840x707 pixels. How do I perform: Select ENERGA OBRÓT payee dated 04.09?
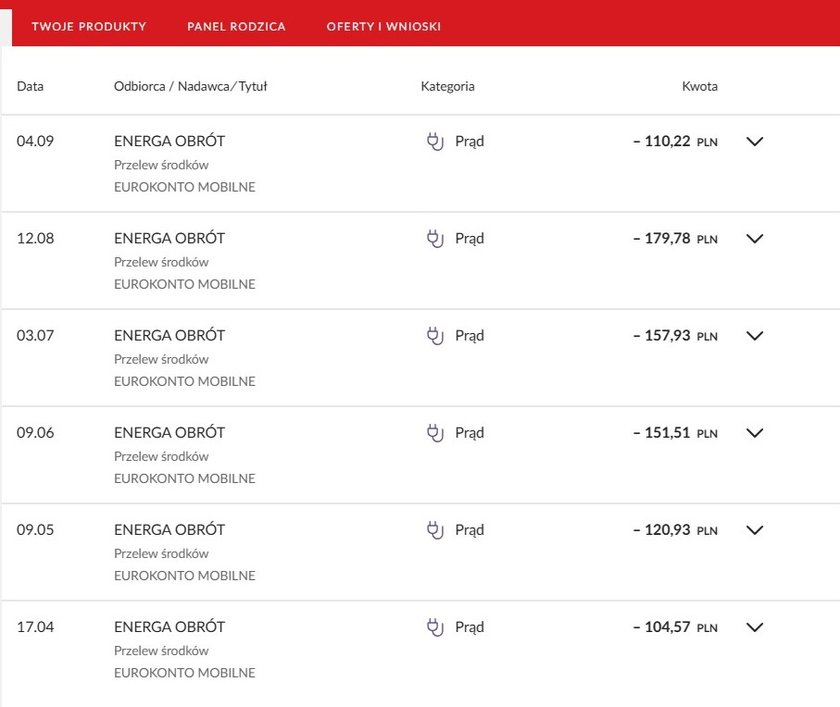(x=169, y=141)
